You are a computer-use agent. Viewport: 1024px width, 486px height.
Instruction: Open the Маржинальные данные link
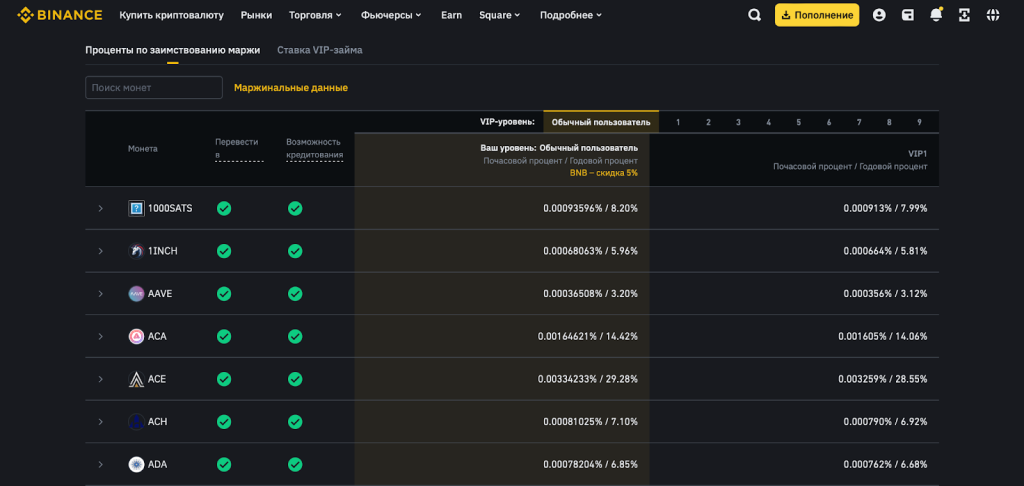[291, 88]
